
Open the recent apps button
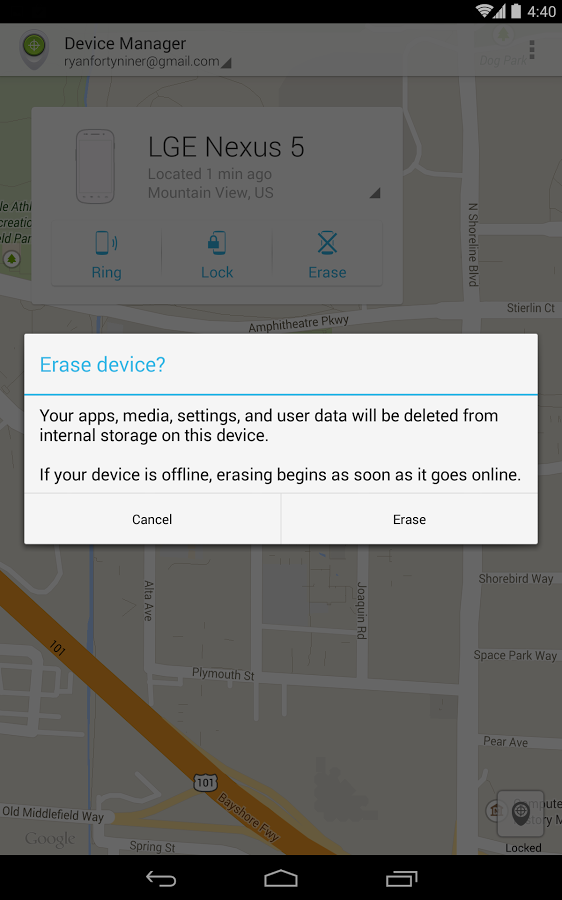[x=401, y=878]
